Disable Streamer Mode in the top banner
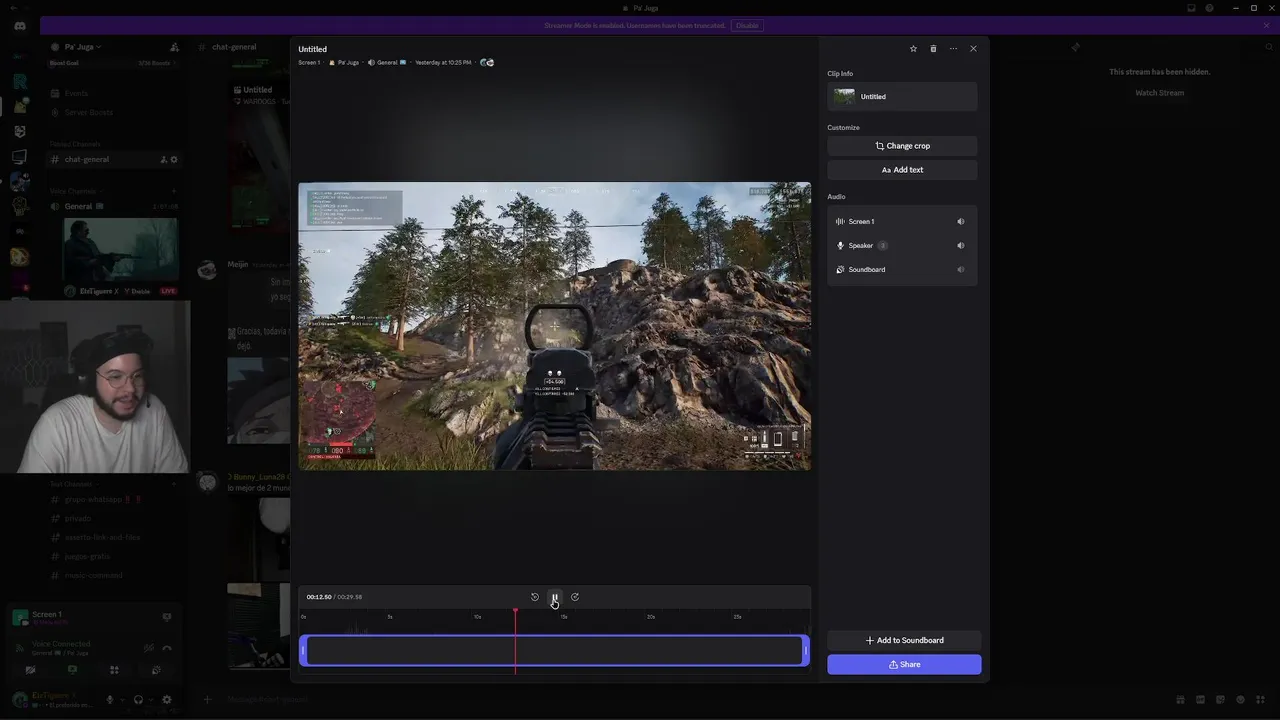The image size is (1280, 720). click(746, 25)
